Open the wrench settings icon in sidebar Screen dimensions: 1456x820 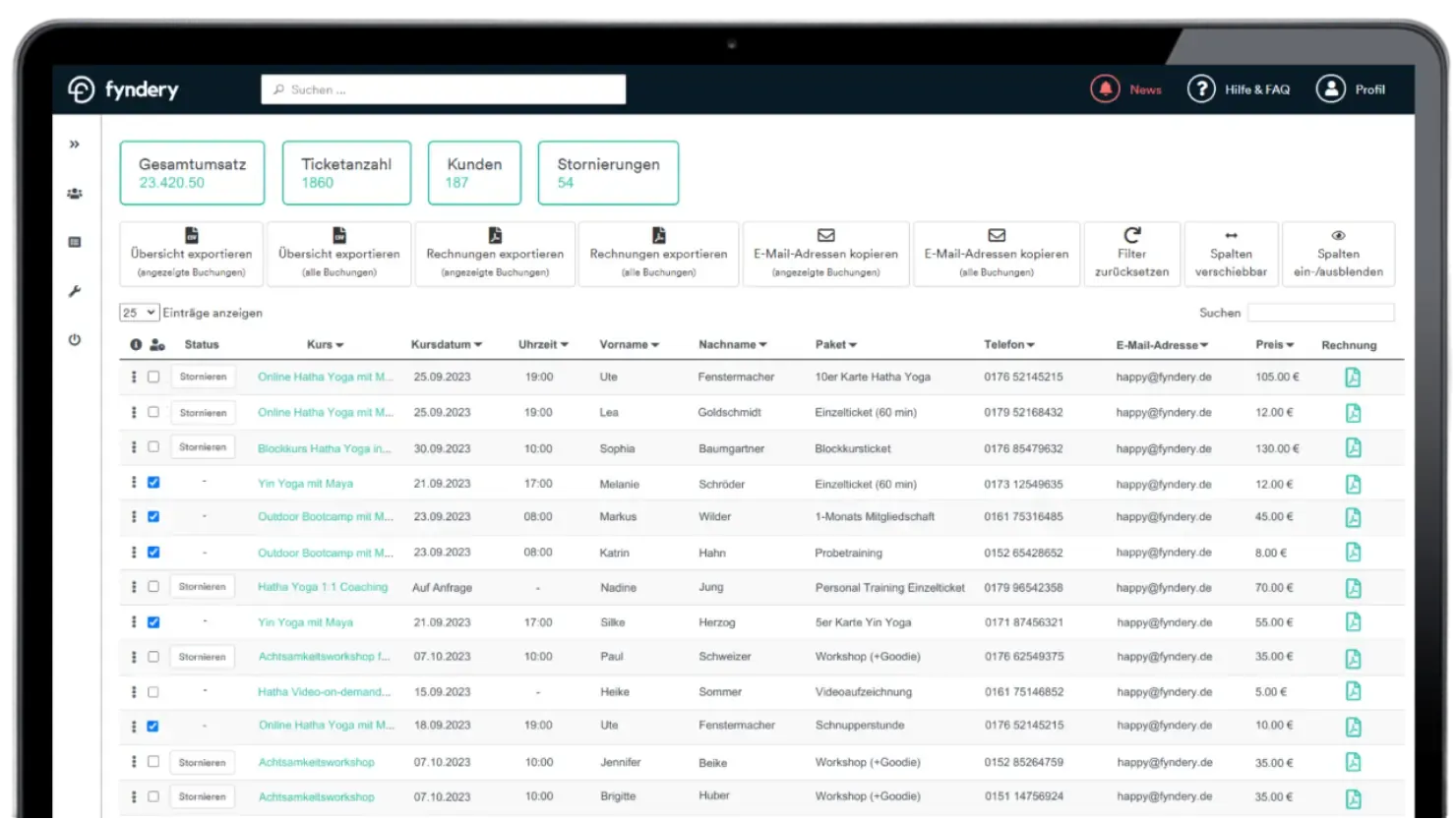click(x=75, y=291)
